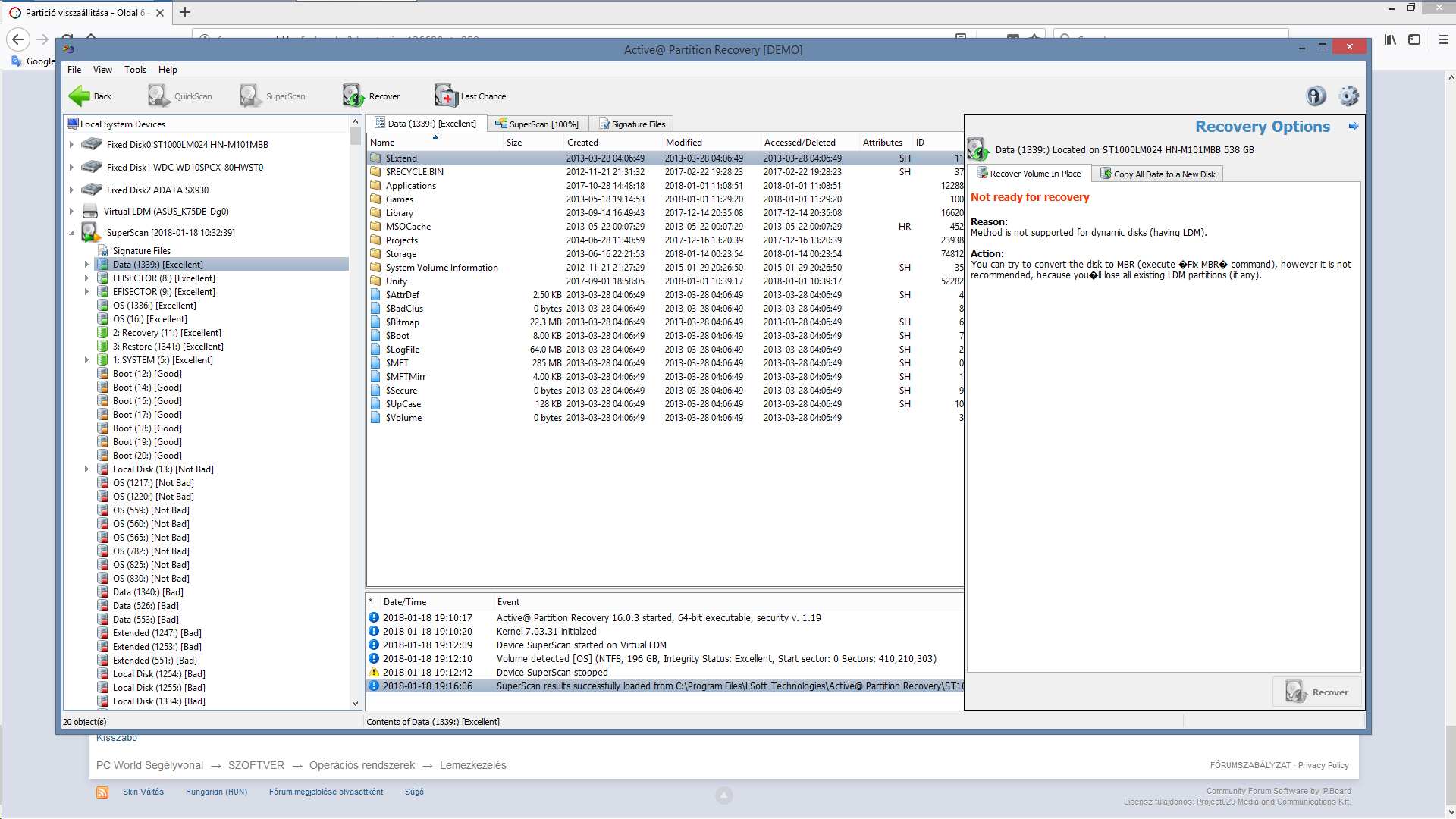This screenshot has height=819, width=1456.
Task: Open the Privacy Policy link in forum page
Action: coord(1323,766)
